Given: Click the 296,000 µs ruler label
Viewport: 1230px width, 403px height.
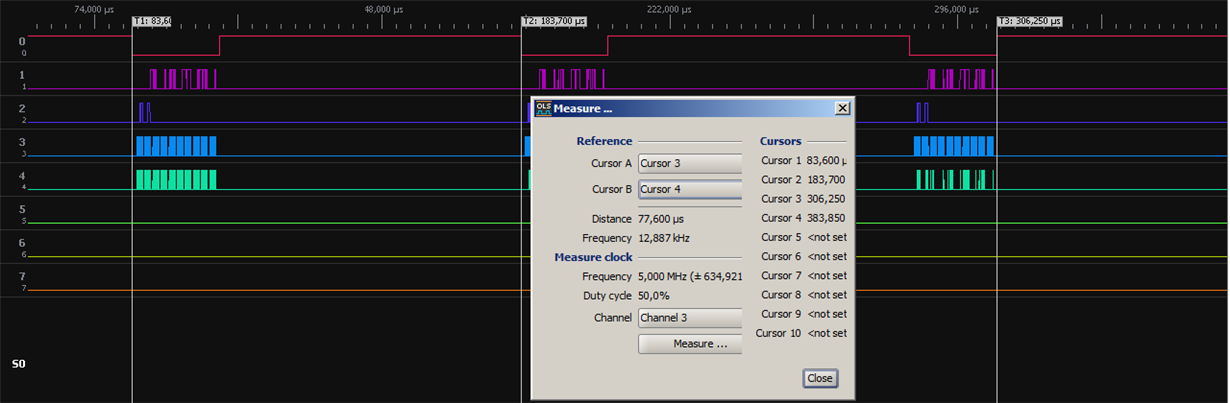Looking at the screenshot, I should 958,8.
